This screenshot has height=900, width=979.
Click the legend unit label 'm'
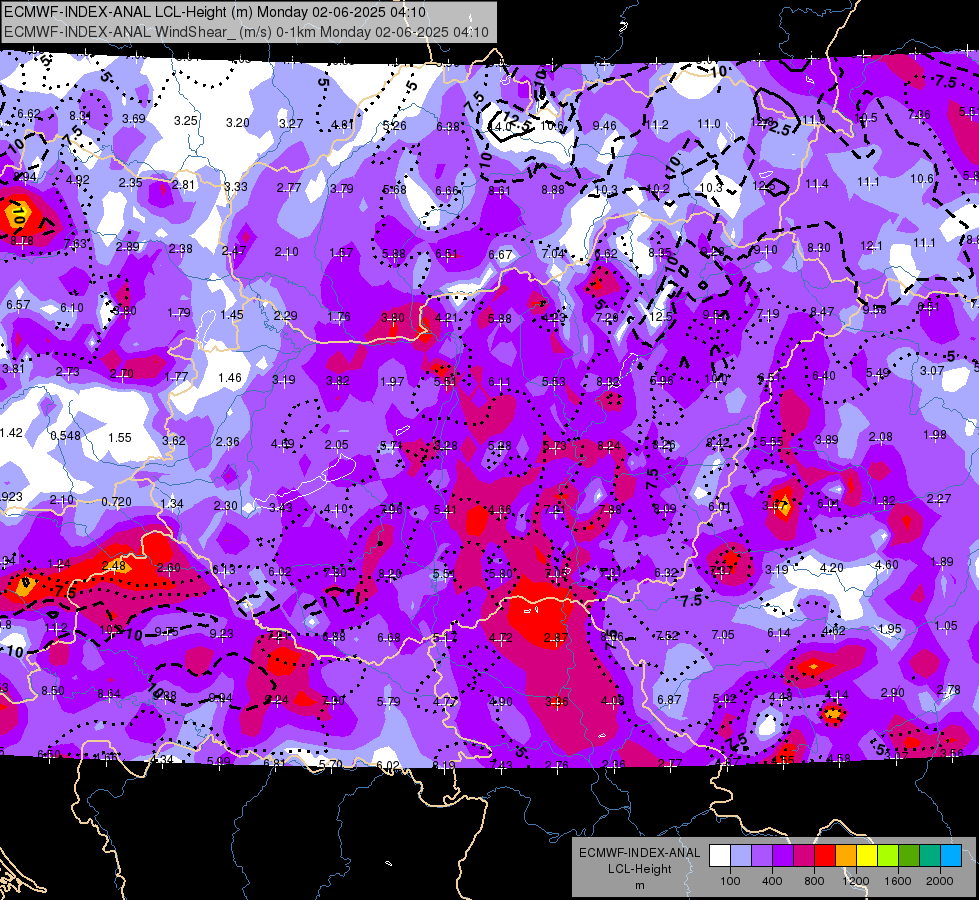coord(639,885)
